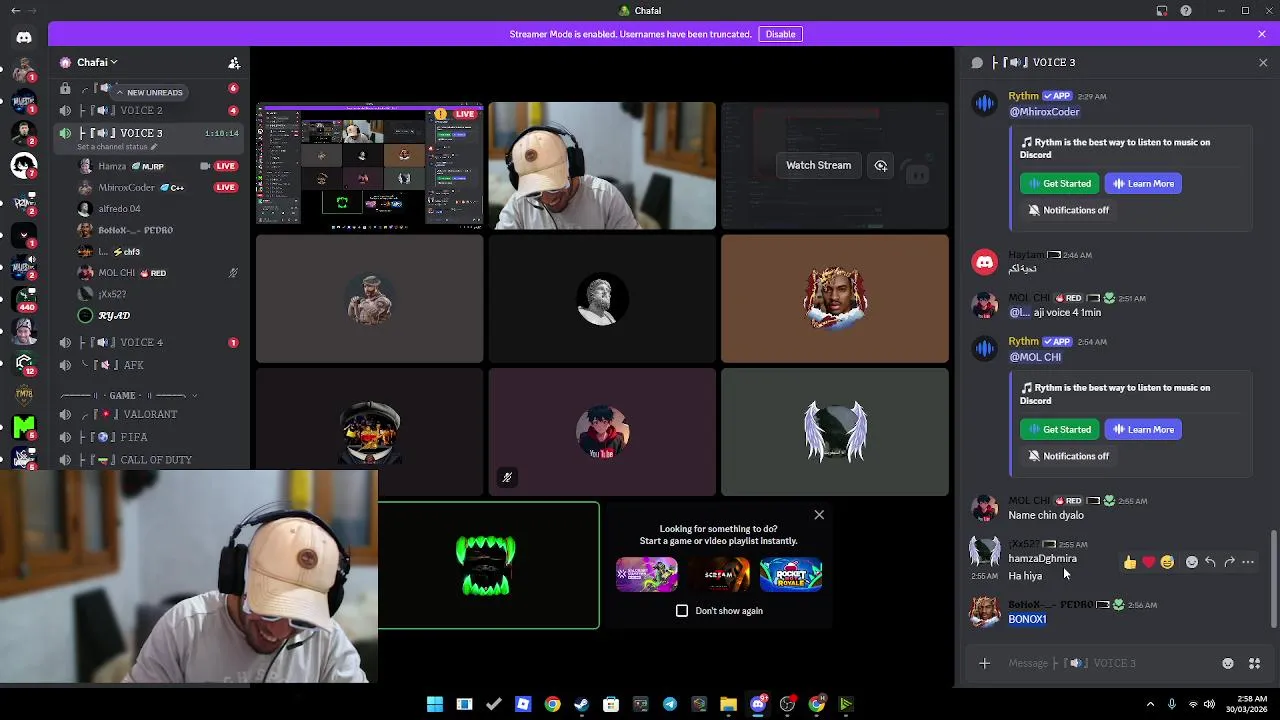Click first Rythm Learn More button
1280x720 pixels.
pyautogui.click(x=1143, y=184)
